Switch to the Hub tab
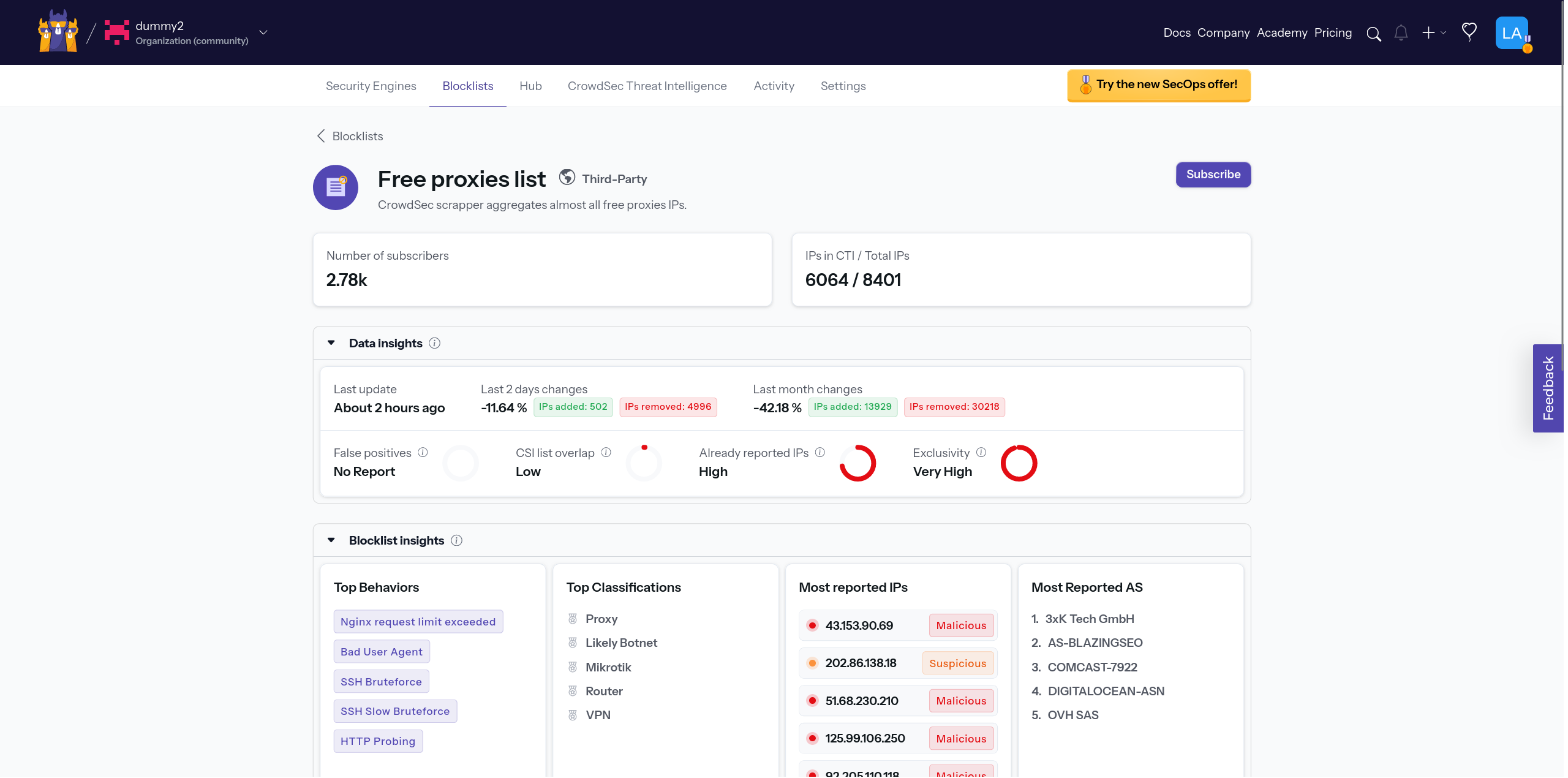 pyautogui.click(x=530, y=85)
